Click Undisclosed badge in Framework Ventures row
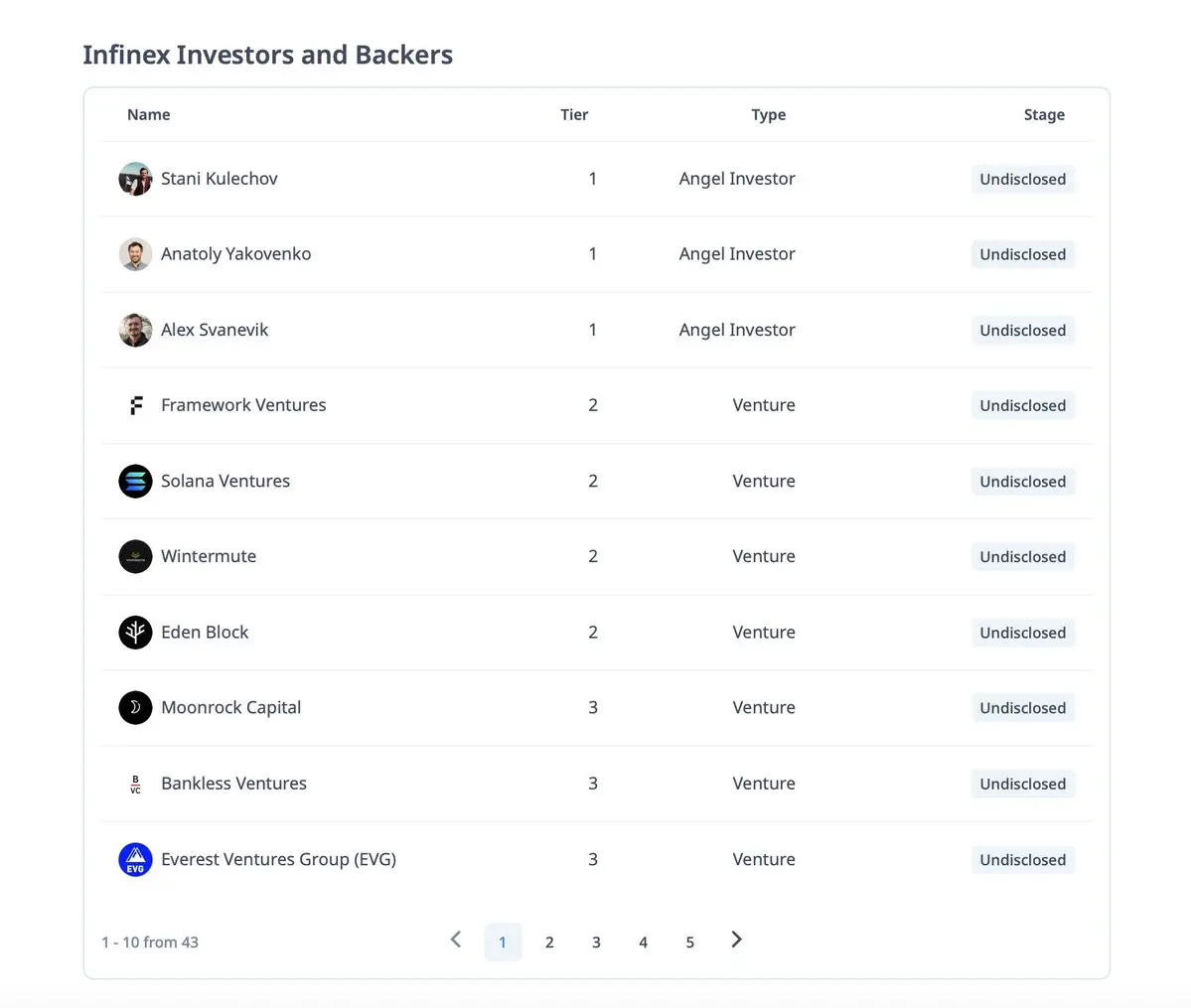The image size is (1191, 1008). [x=1022, y=405]
